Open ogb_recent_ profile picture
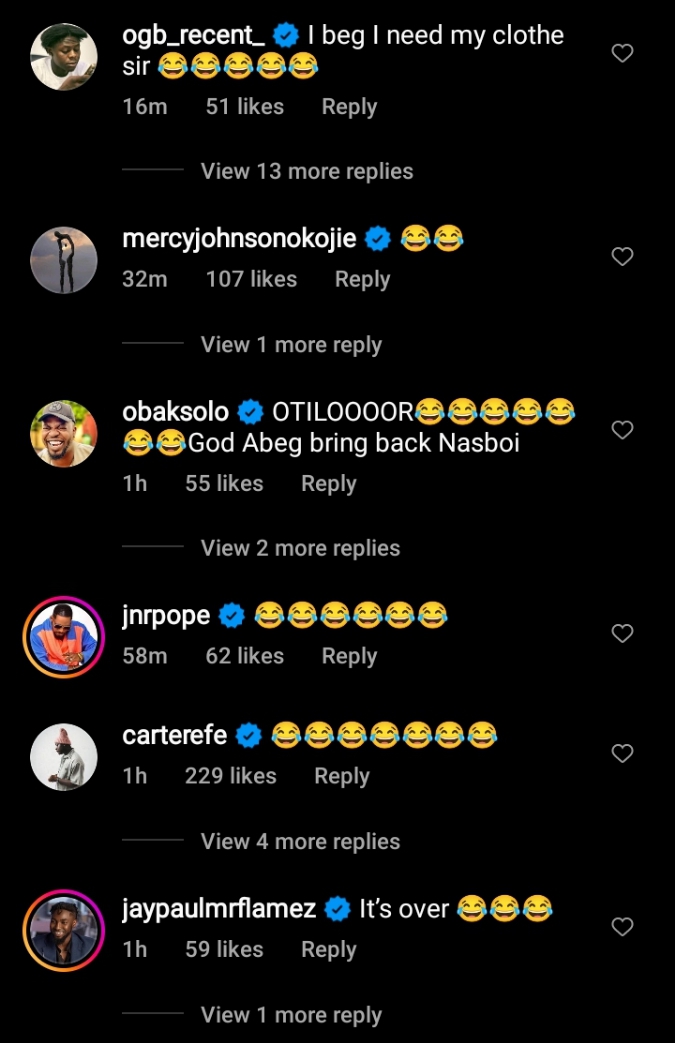675x1043 pixels. [x=64, y=57]
